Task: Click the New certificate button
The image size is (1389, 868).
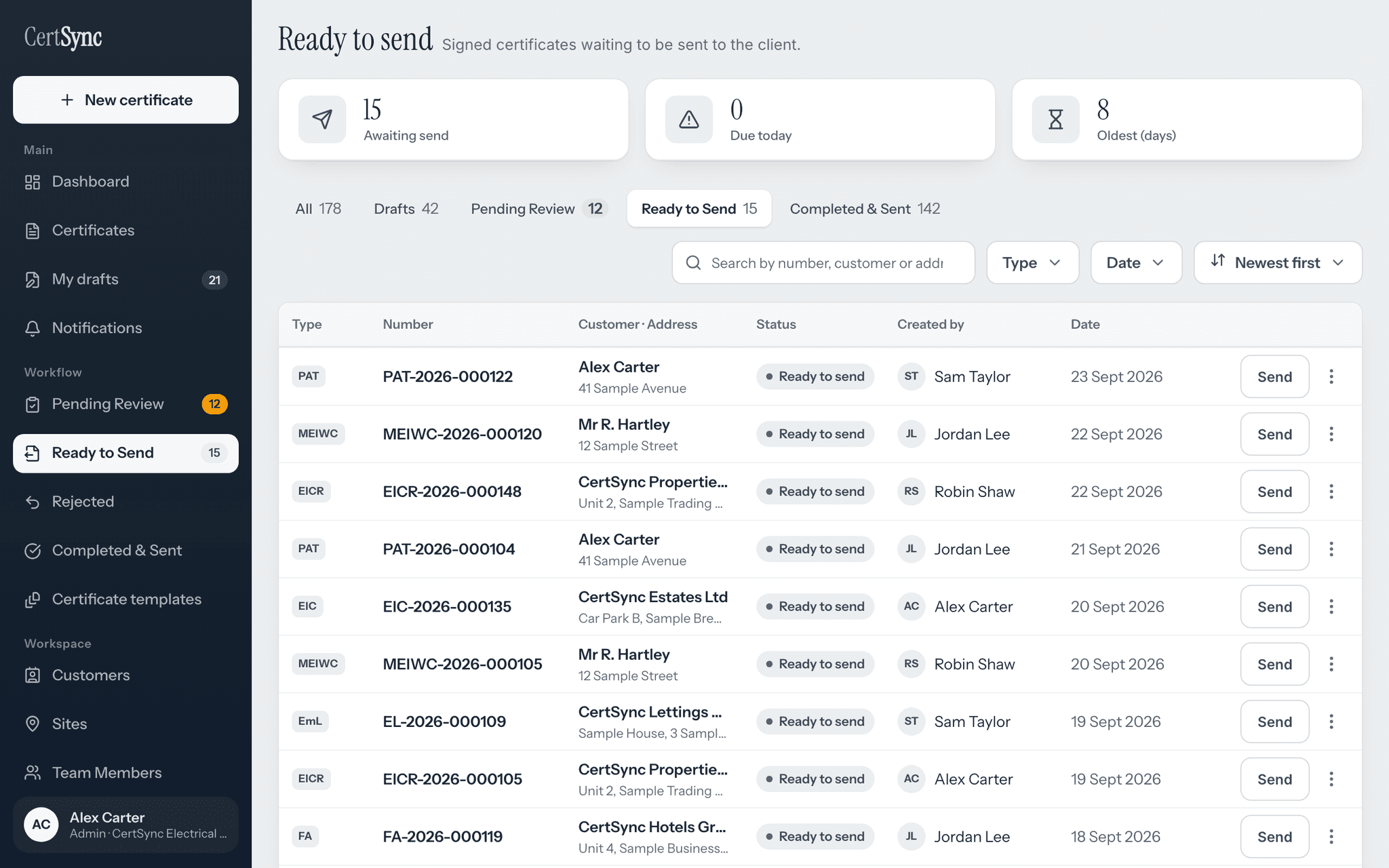Action: coord(125,100)
